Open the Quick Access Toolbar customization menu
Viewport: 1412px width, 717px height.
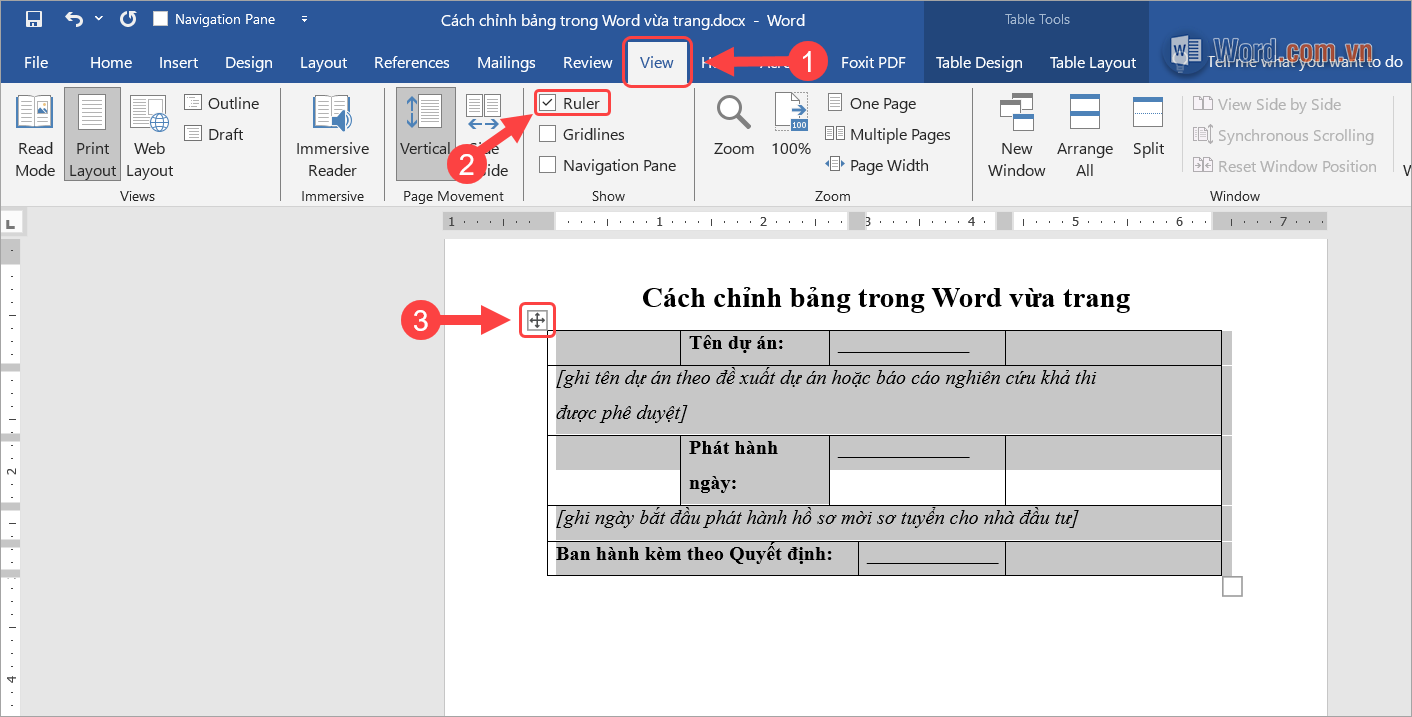(304, 19)
